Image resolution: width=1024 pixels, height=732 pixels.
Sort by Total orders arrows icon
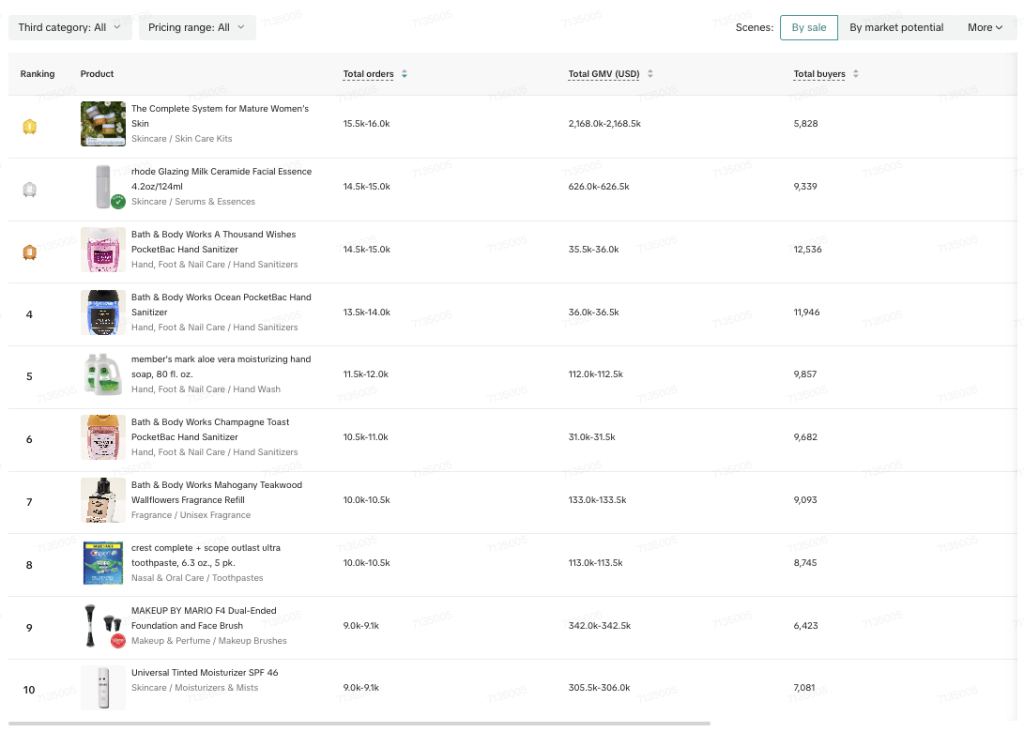404,74
